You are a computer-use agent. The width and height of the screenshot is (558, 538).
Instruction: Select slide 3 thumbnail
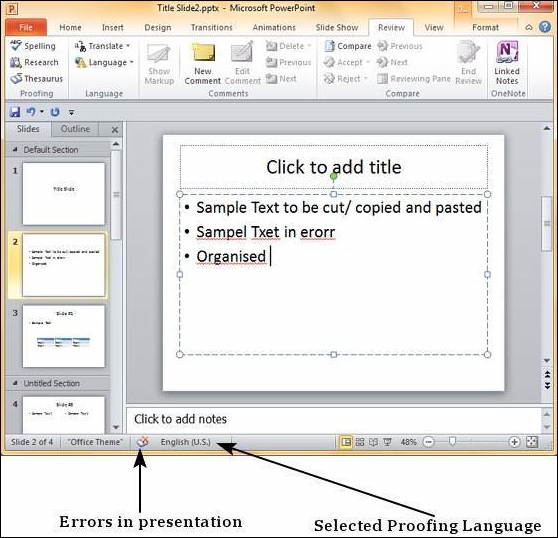[64, 336]
